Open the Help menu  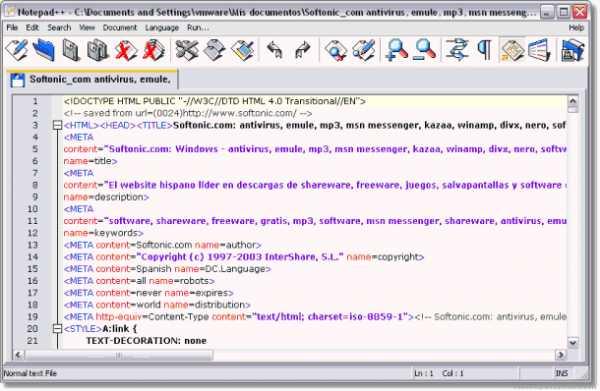576,28
